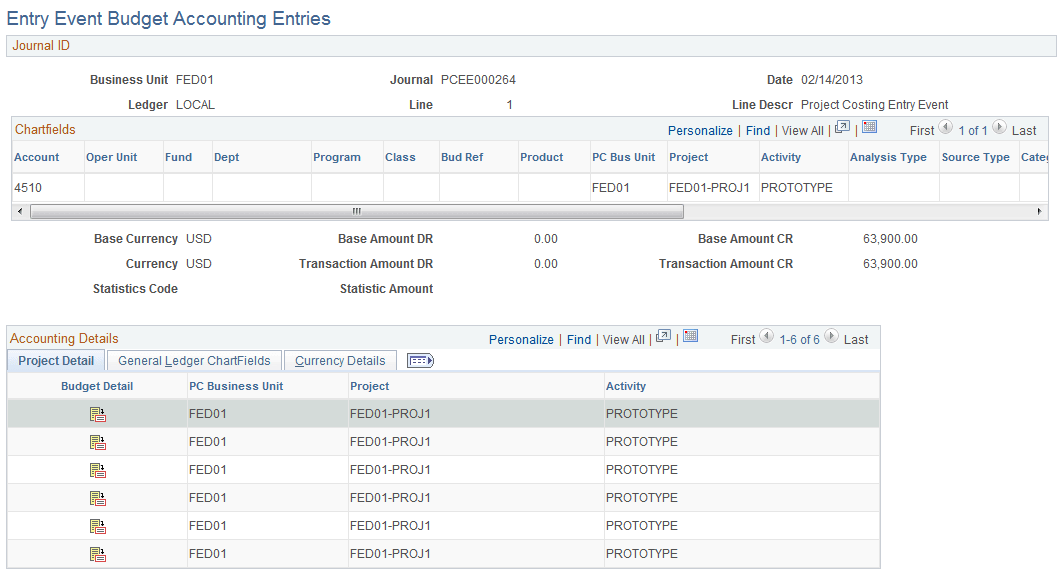Click the Download icon in Accounting Details header
Viewport: 1062px width, 581px height.
point(690,339)
